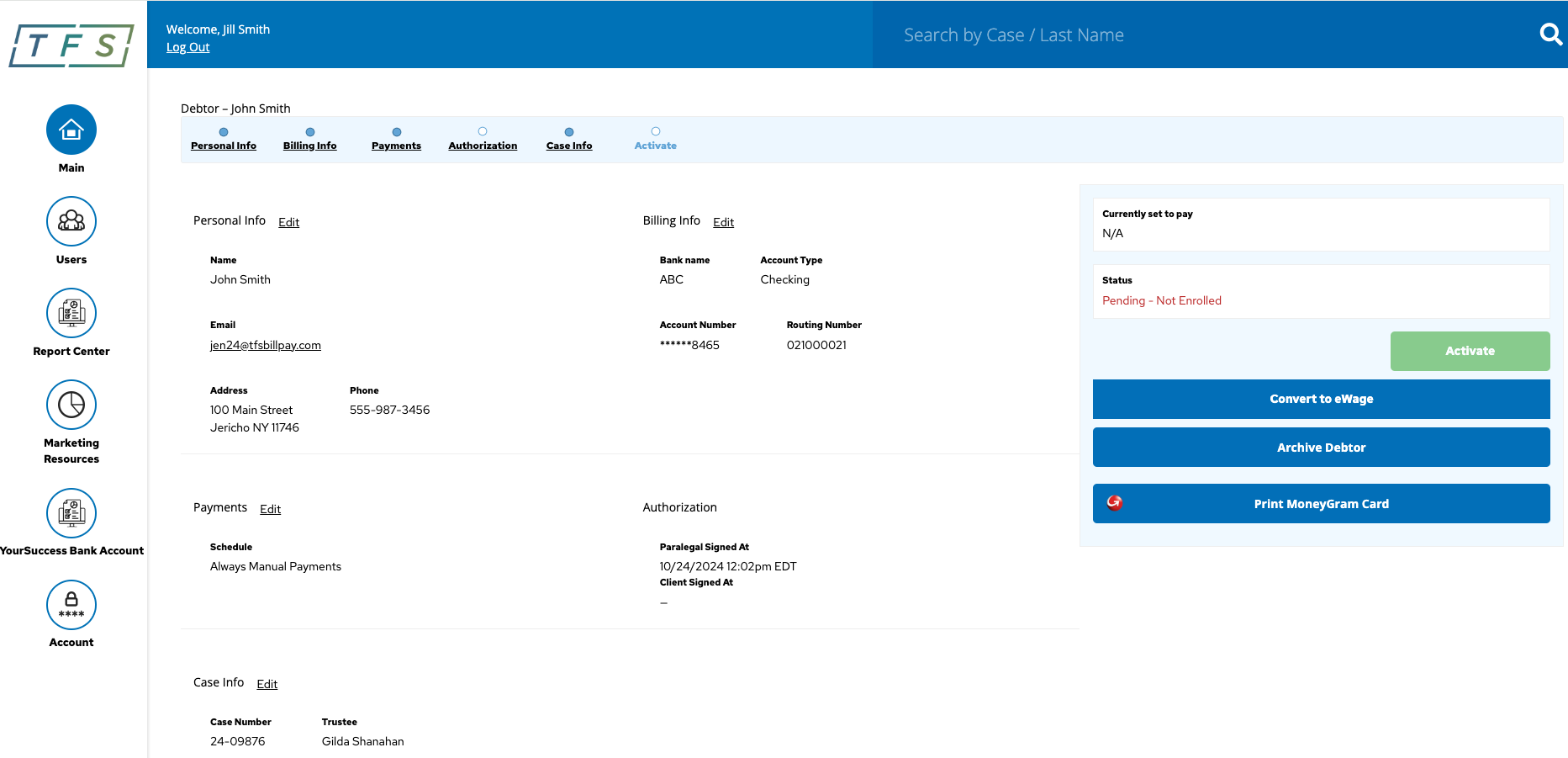Viewport: 1568px width, 758px height.
Task: Edit the Payments section
Action: pos(270,509)
